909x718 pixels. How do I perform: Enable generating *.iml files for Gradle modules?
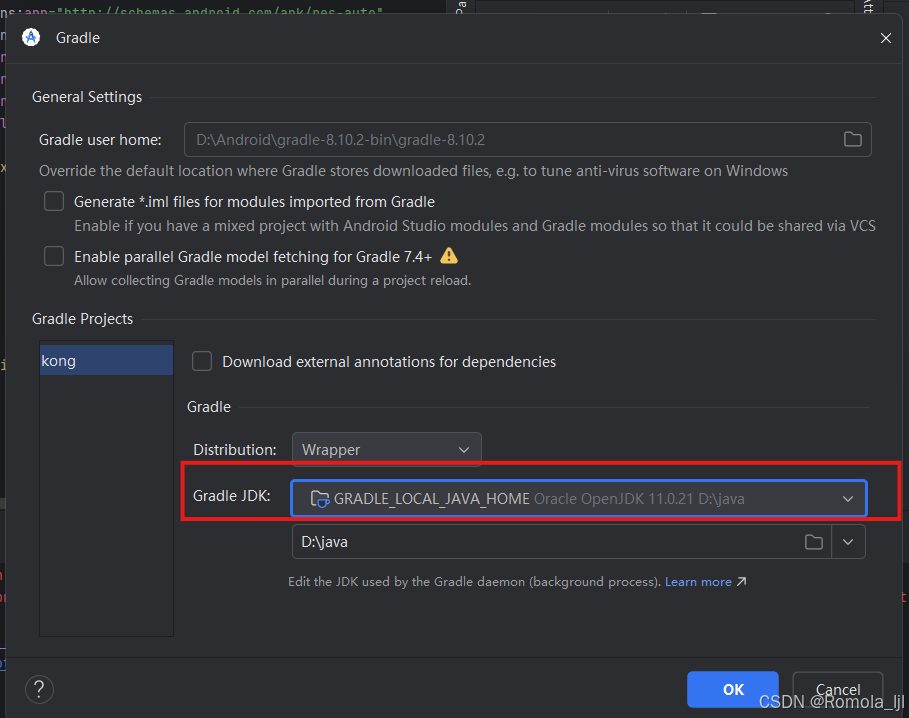click(x=53, y=201)
